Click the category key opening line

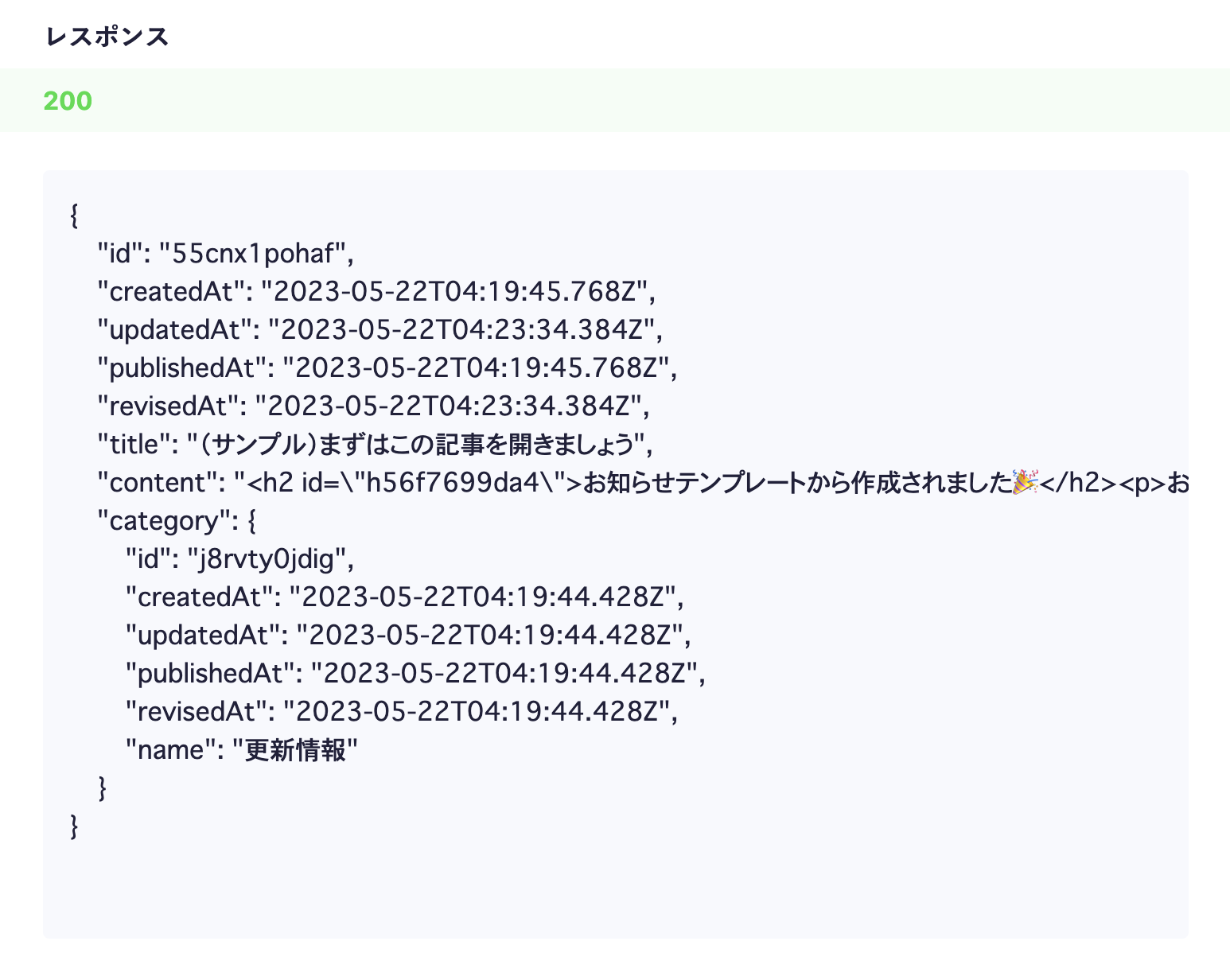click(175, 521)
